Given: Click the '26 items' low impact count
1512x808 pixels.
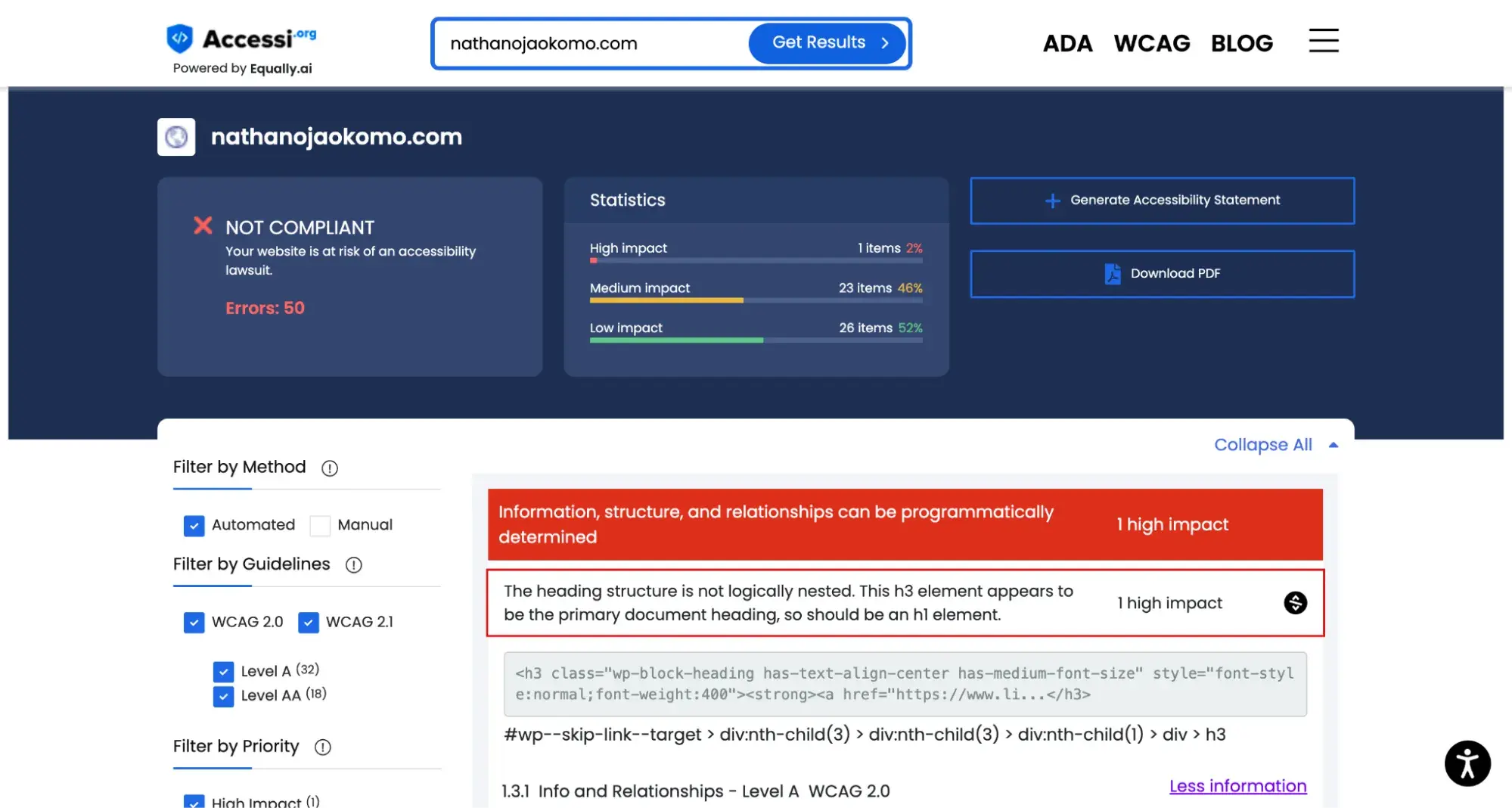Looking at the screenshot, I should click(865, 328).
